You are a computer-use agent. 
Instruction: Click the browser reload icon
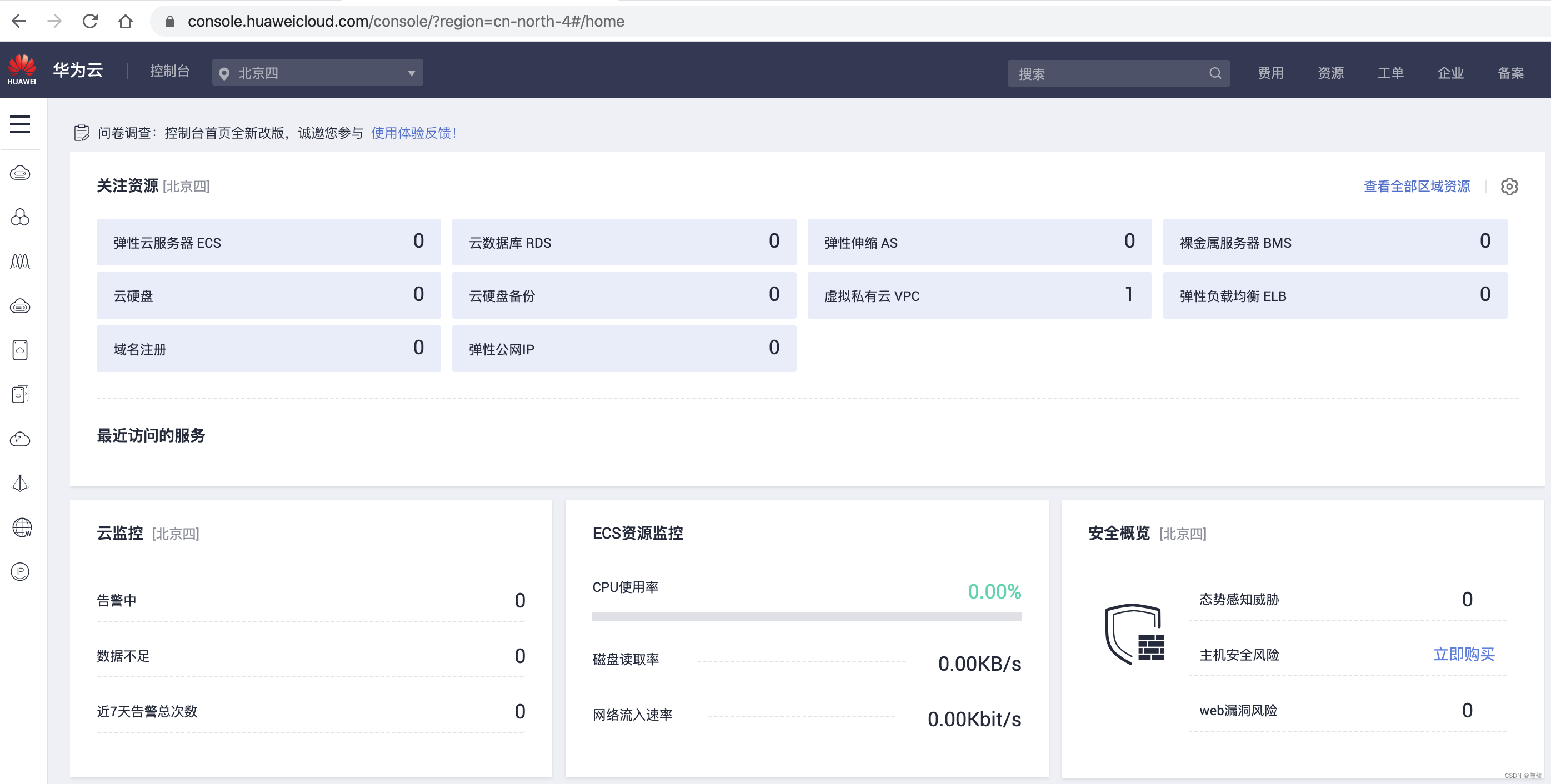(91, 22)
